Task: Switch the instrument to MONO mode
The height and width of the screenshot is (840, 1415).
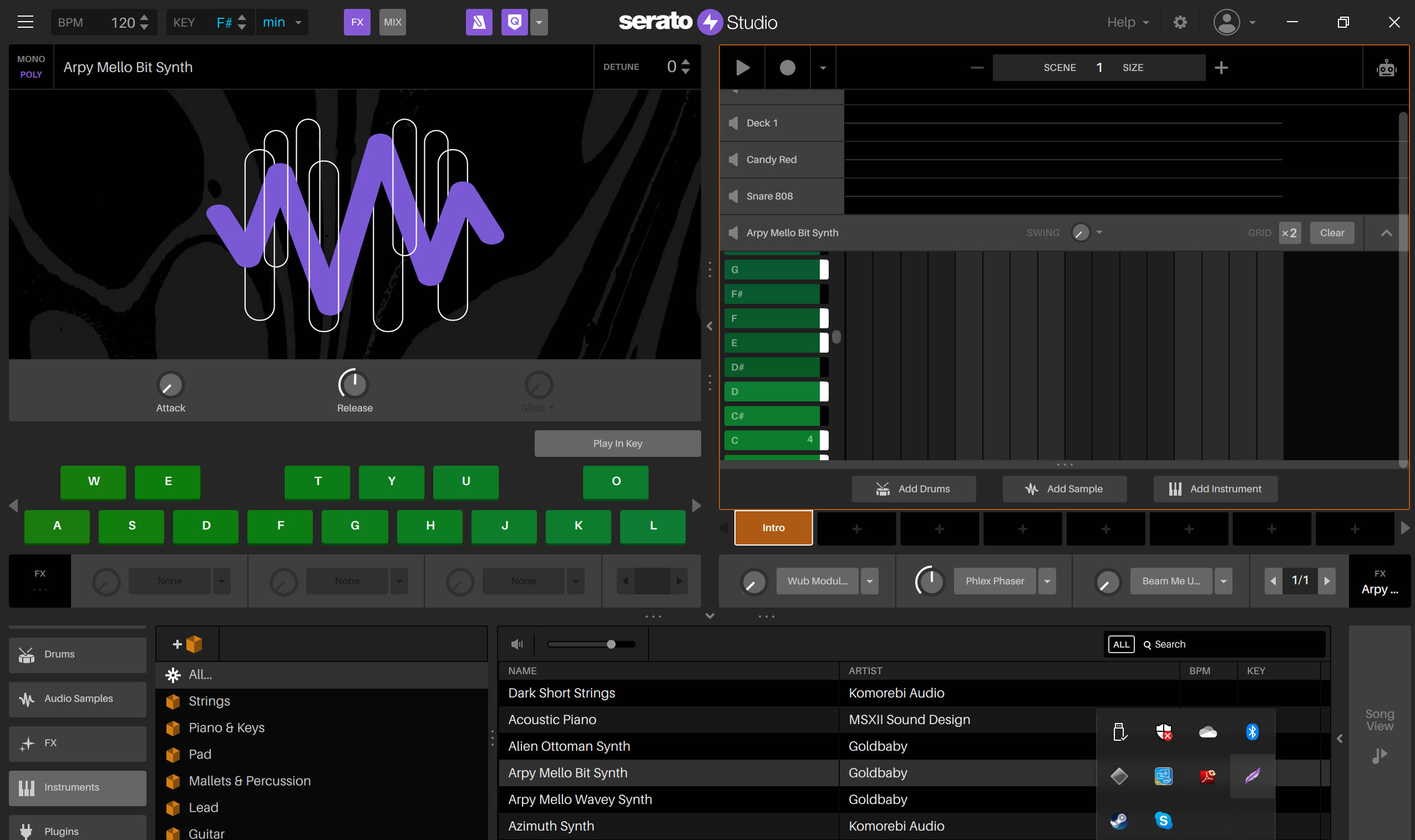Action: (31, 59)
